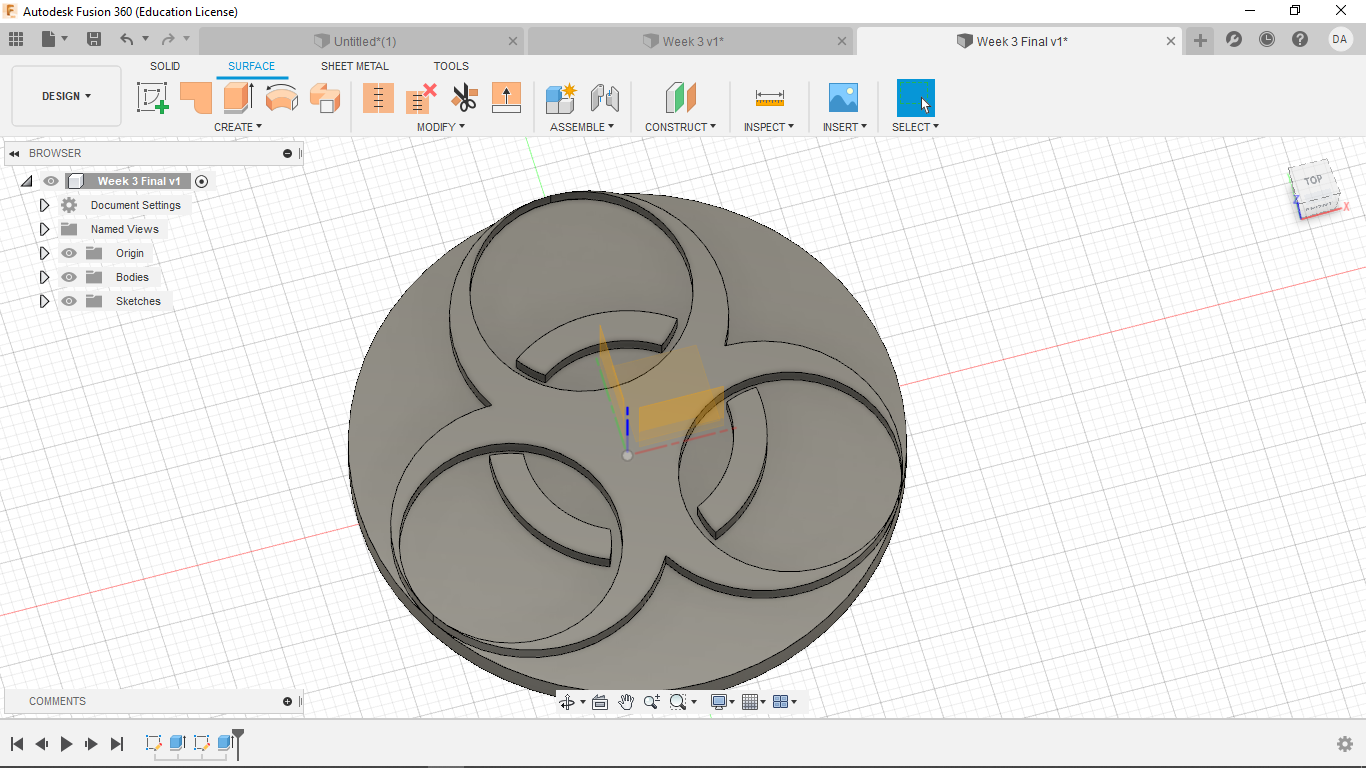Screen dimensions: 1366x768
Task: Select the Zoom tool in navigation bar
Action: click(x=652, y=702)
